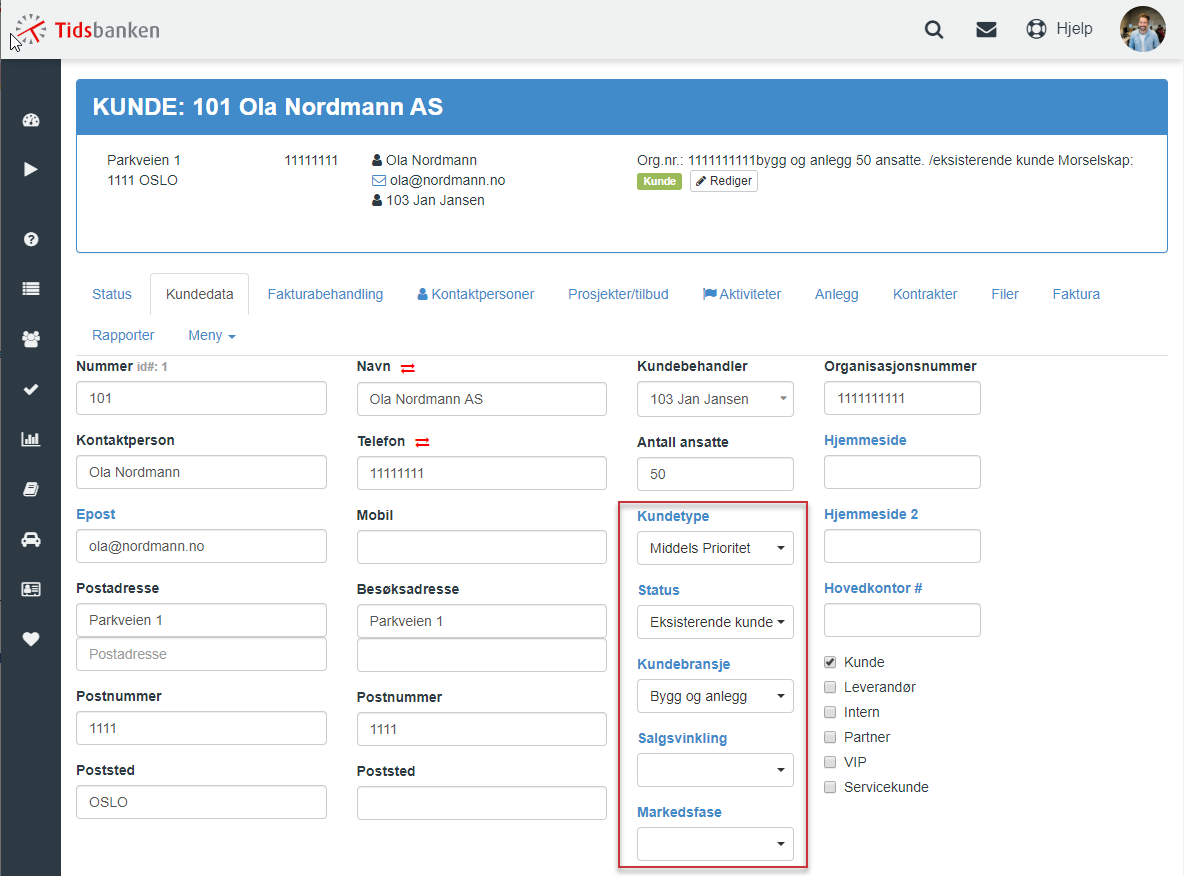Open the ID card sidebar icon
This screenshot has height=876, width=1184.
pyautogui.click(x=31, y=589)
